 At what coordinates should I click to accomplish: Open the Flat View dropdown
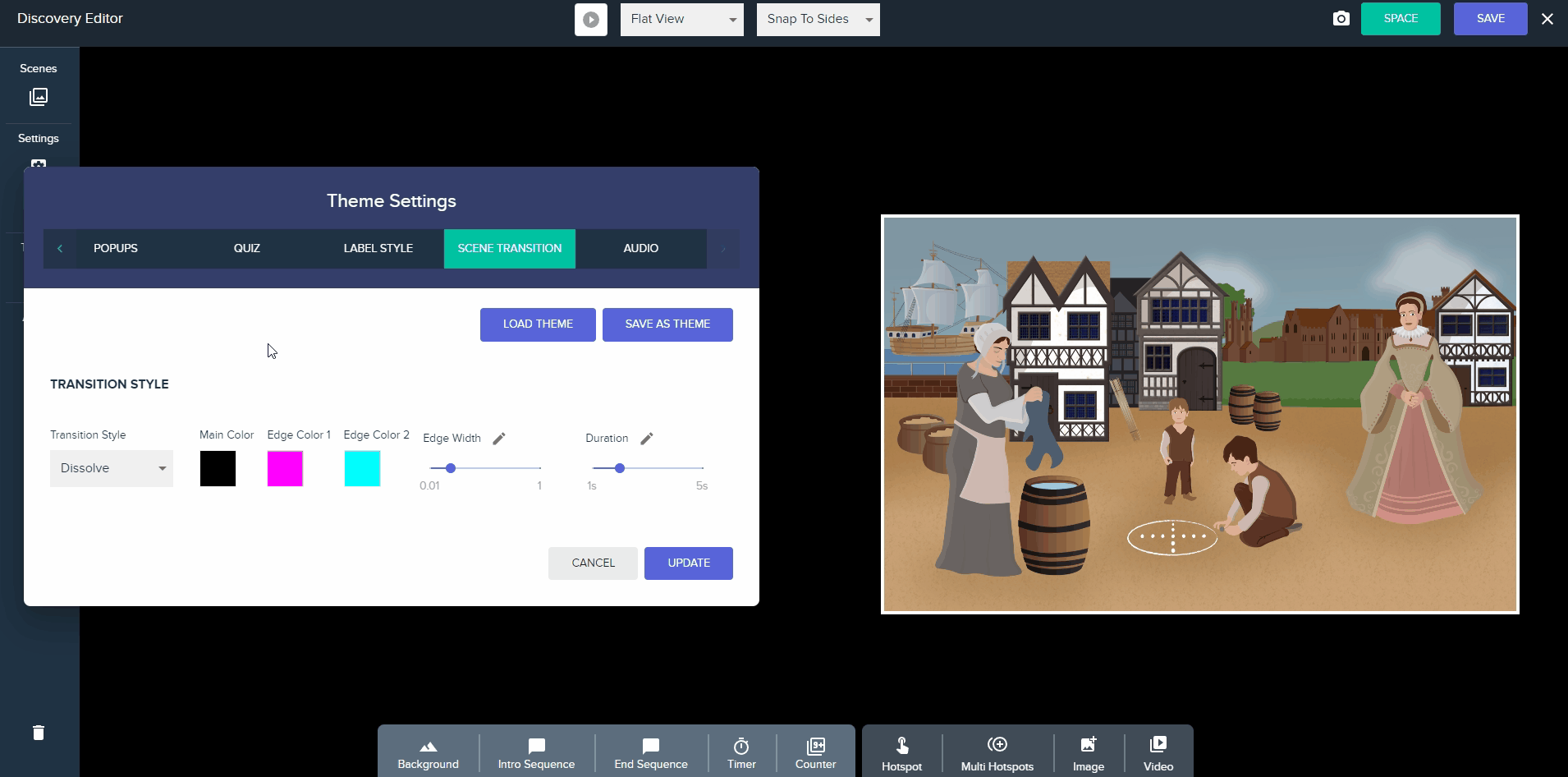(682, 20)
